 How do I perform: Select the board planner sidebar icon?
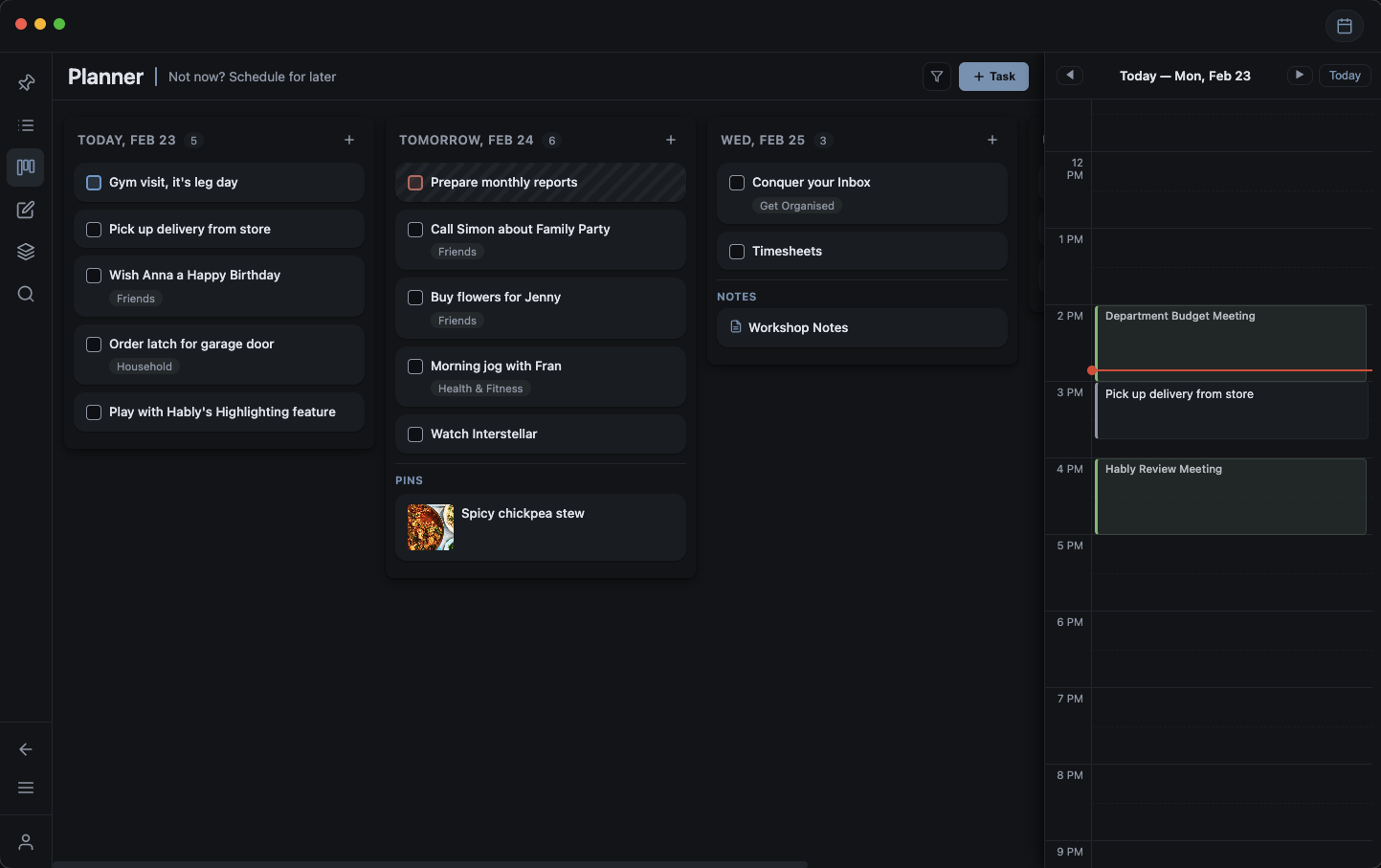[26, 167]
